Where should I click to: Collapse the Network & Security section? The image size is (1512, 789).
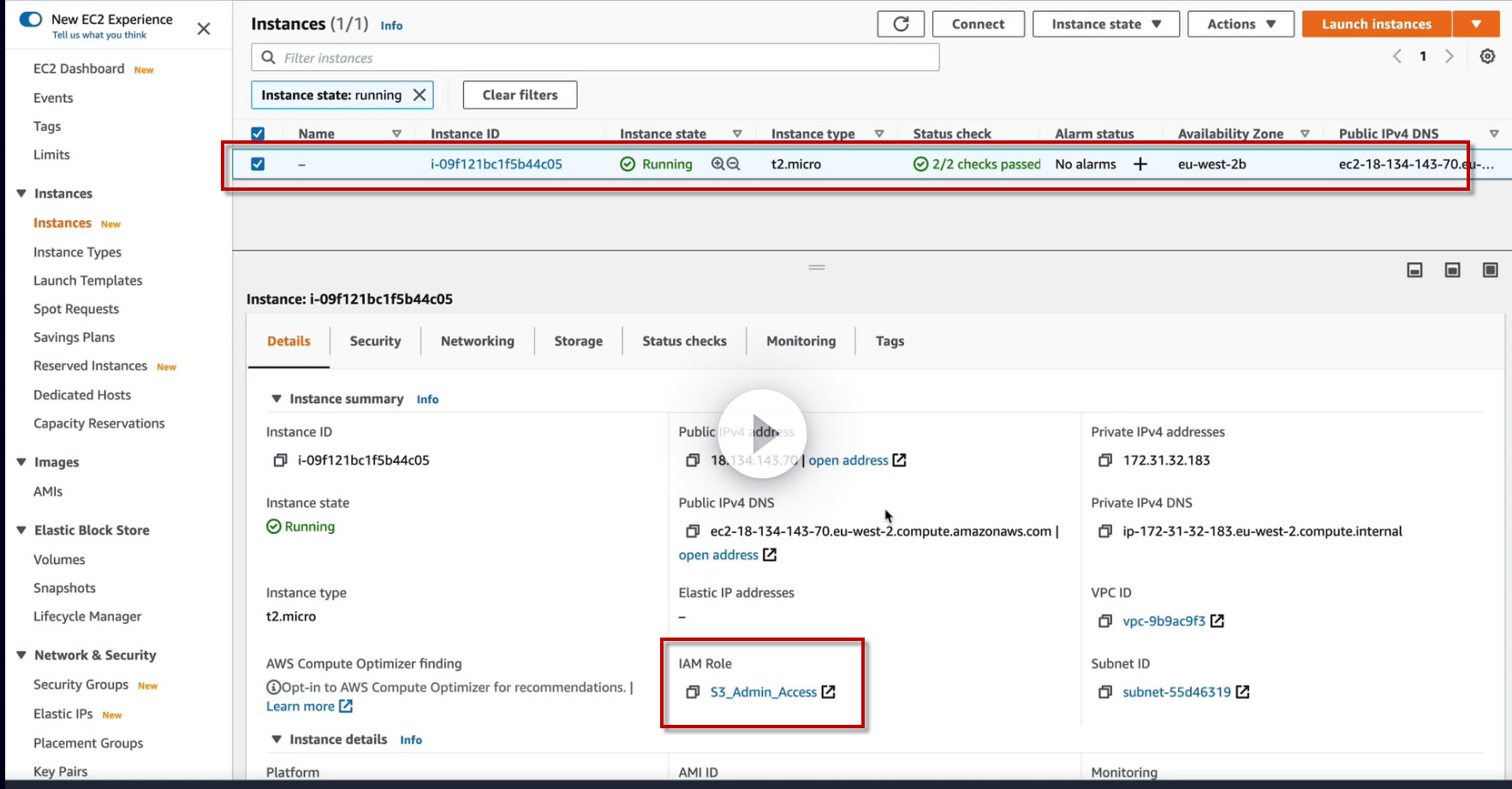(x=21, y=656)
